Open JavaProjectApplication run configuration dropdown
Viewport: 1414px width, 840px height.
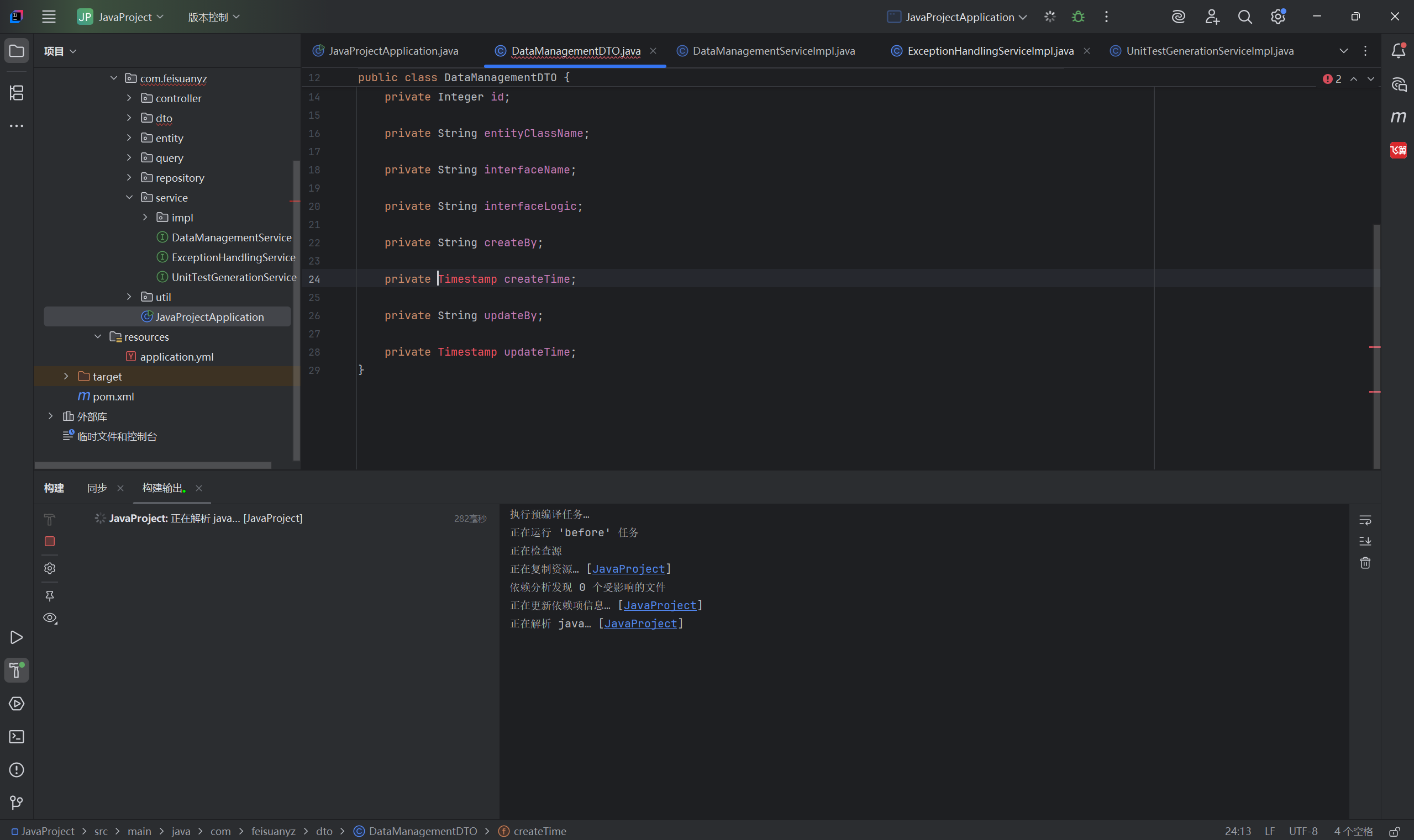pyautogui.click(x=957, y=17)
